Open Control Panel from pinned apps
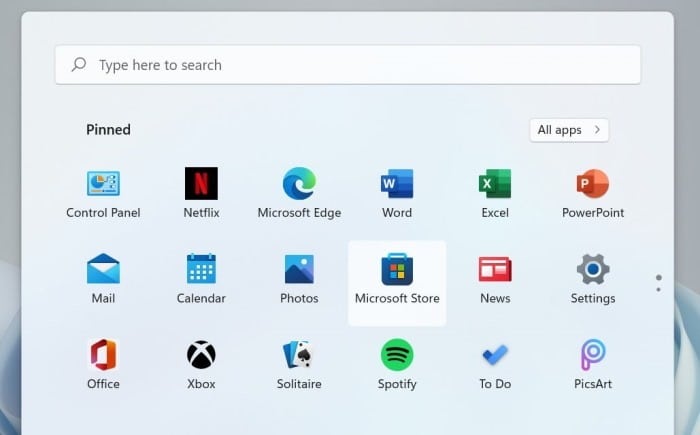Image resolution: width=700 pixels, height=435 pixels. [x=103, y=193]
